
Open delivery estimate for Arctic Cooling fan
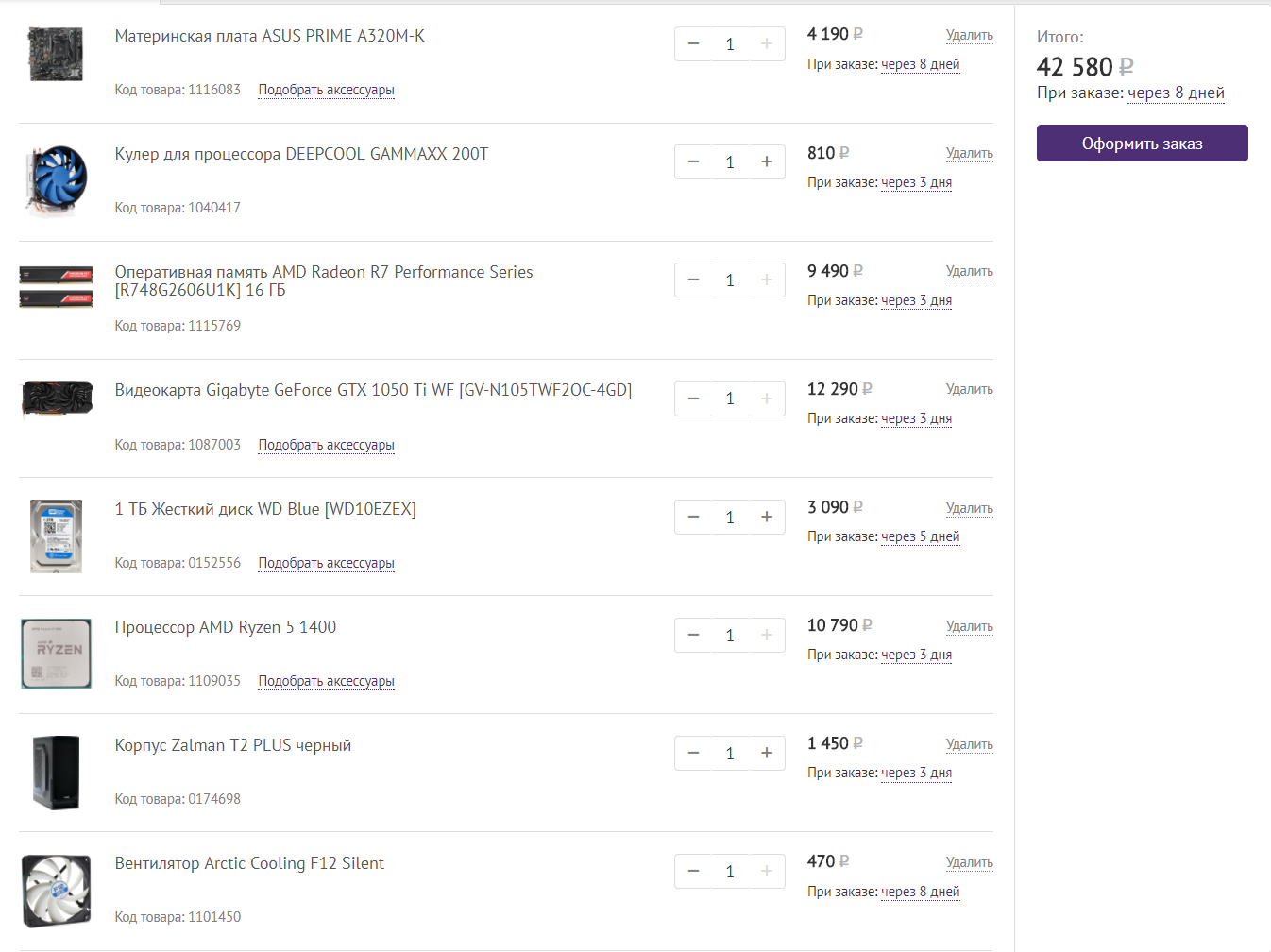point(920,892)
